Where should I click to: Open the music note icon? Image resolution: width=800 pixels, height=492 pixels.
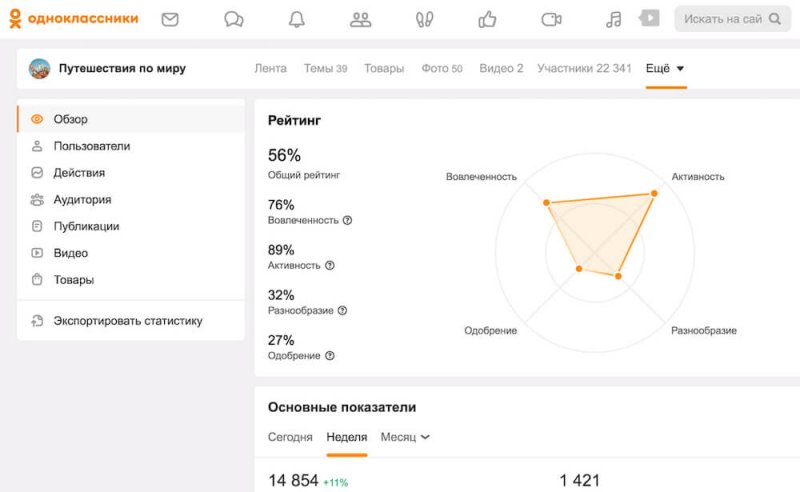coord(614,19)
